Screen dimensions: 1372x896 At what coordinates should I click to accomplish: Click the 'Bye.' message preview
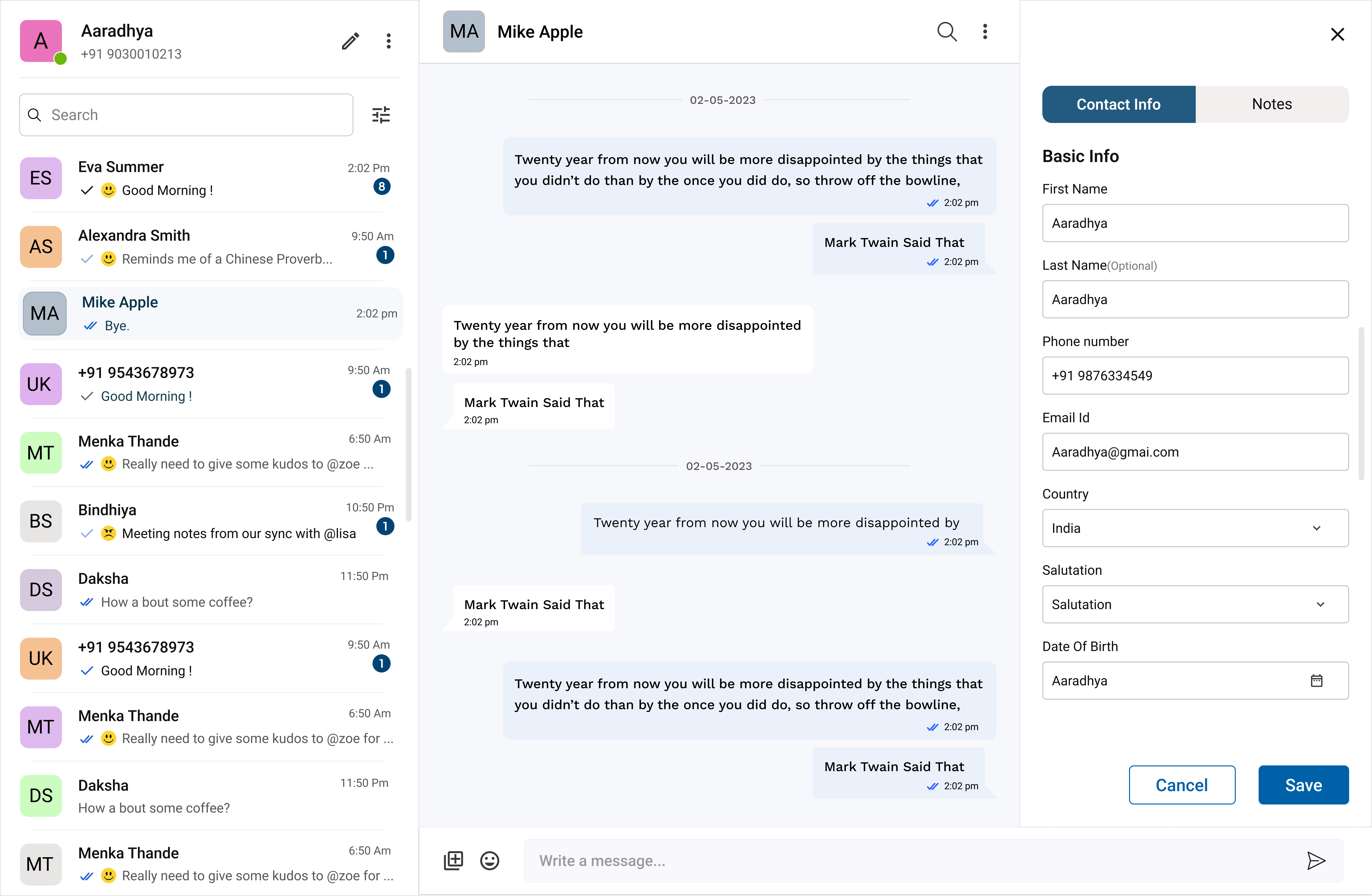tap(117, 326)
